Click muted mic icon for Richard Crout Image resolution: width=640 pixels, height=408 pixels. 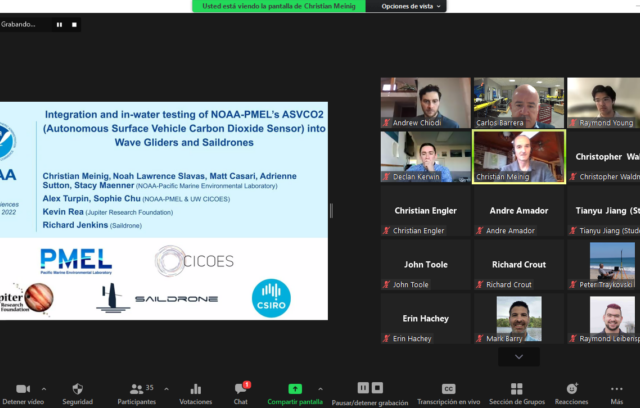coord(480,284)
